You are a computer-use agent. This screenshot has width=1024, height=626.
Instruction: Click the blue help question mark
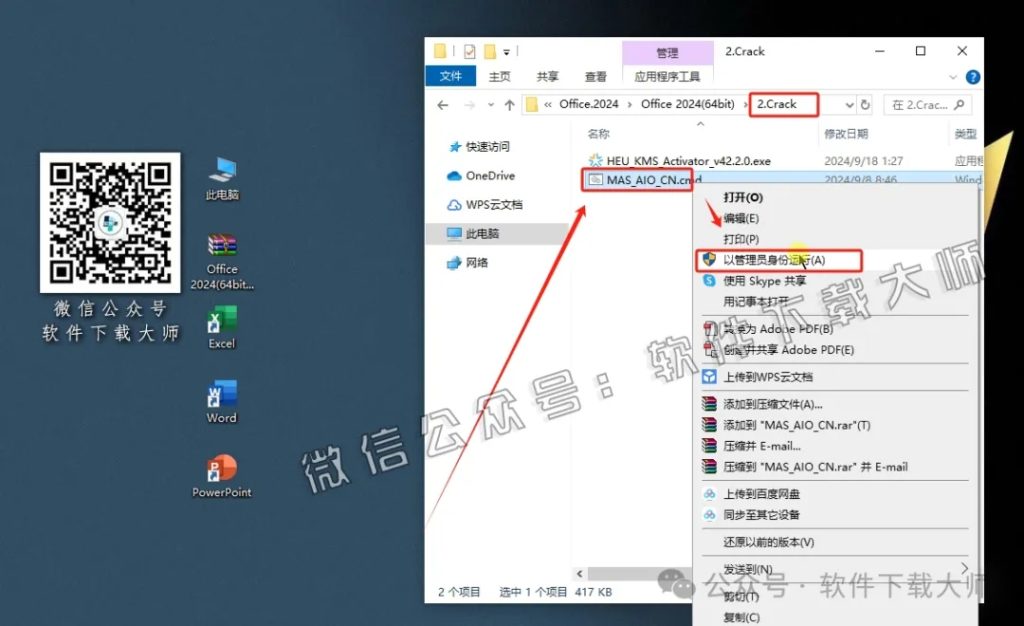pyautogui.click(x=971, y=76)
